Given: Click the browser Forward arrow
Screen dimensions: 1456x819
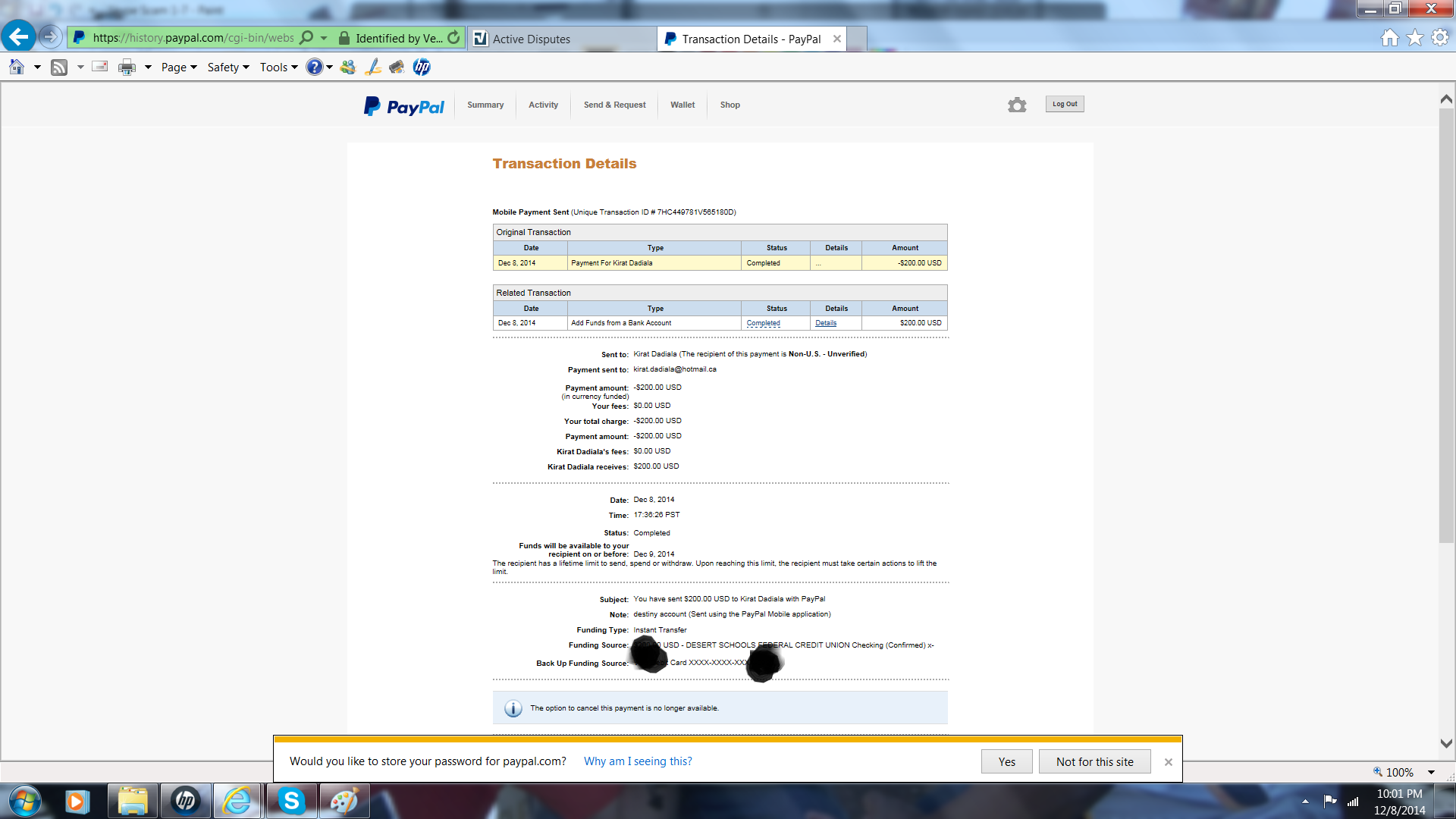Looking at the screenshot, I should click(50, 36).
